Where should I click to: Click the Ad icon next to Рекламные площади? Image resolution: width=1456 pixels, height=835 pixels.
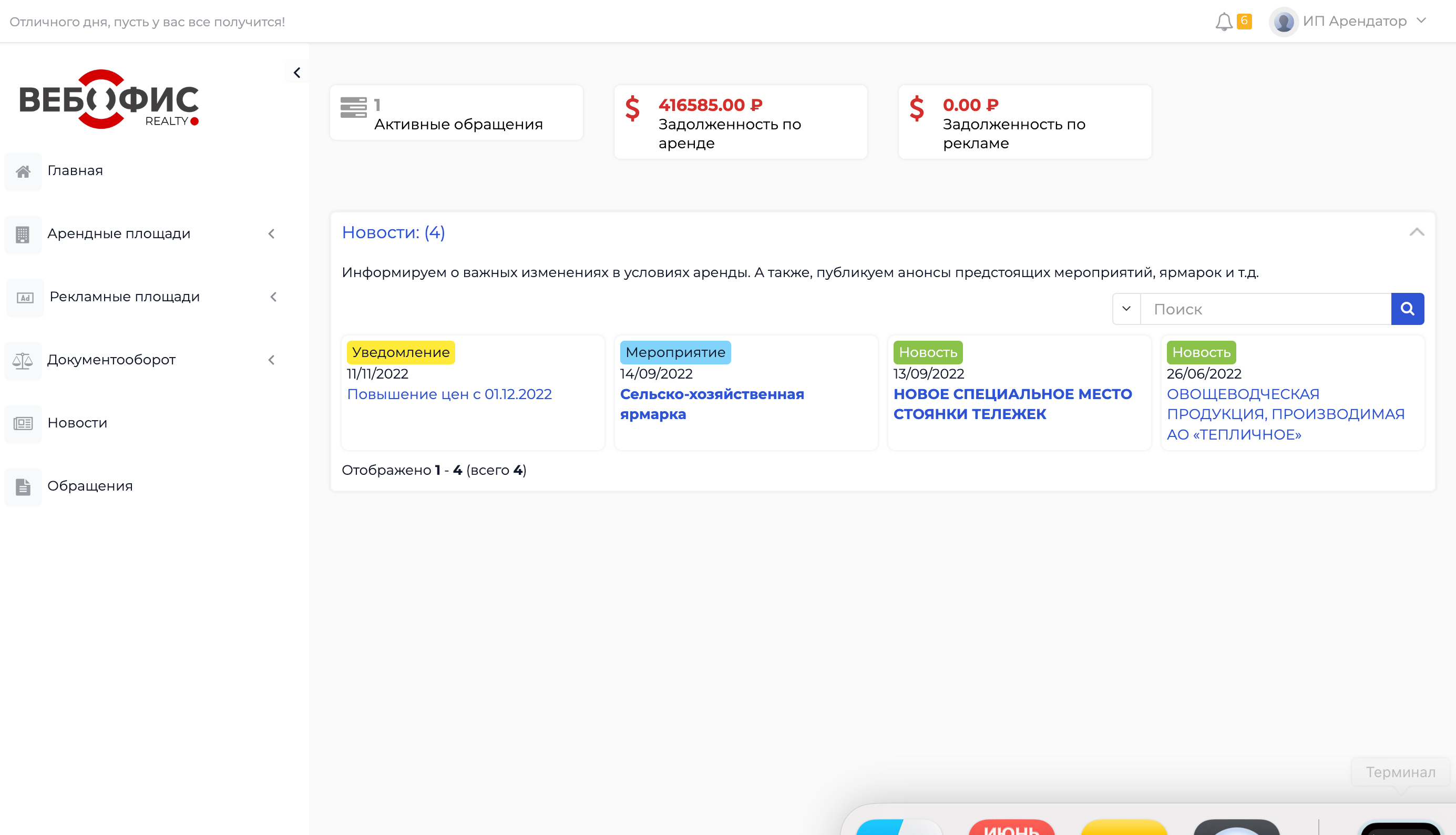pos(24,297)
